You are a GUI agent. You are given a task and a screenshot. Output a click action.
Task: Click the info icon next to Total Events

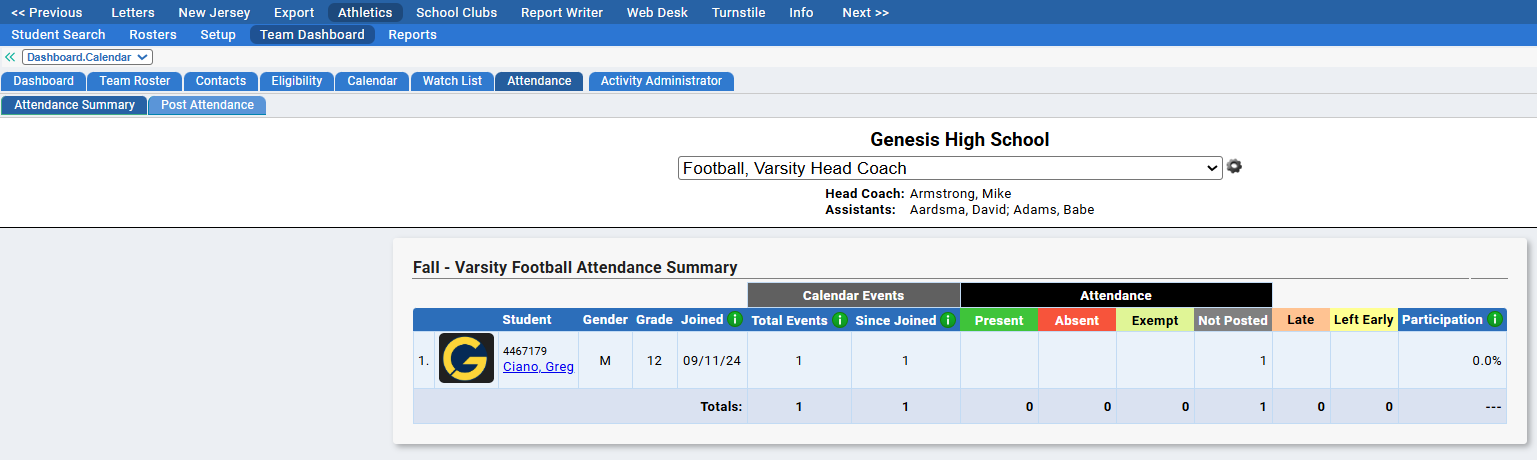point(840,320)
